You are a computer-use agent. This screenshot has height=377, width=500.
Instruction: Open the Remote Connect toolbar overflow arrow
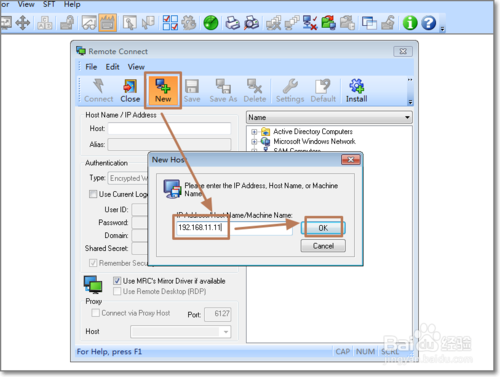click(x=410, y=102)
